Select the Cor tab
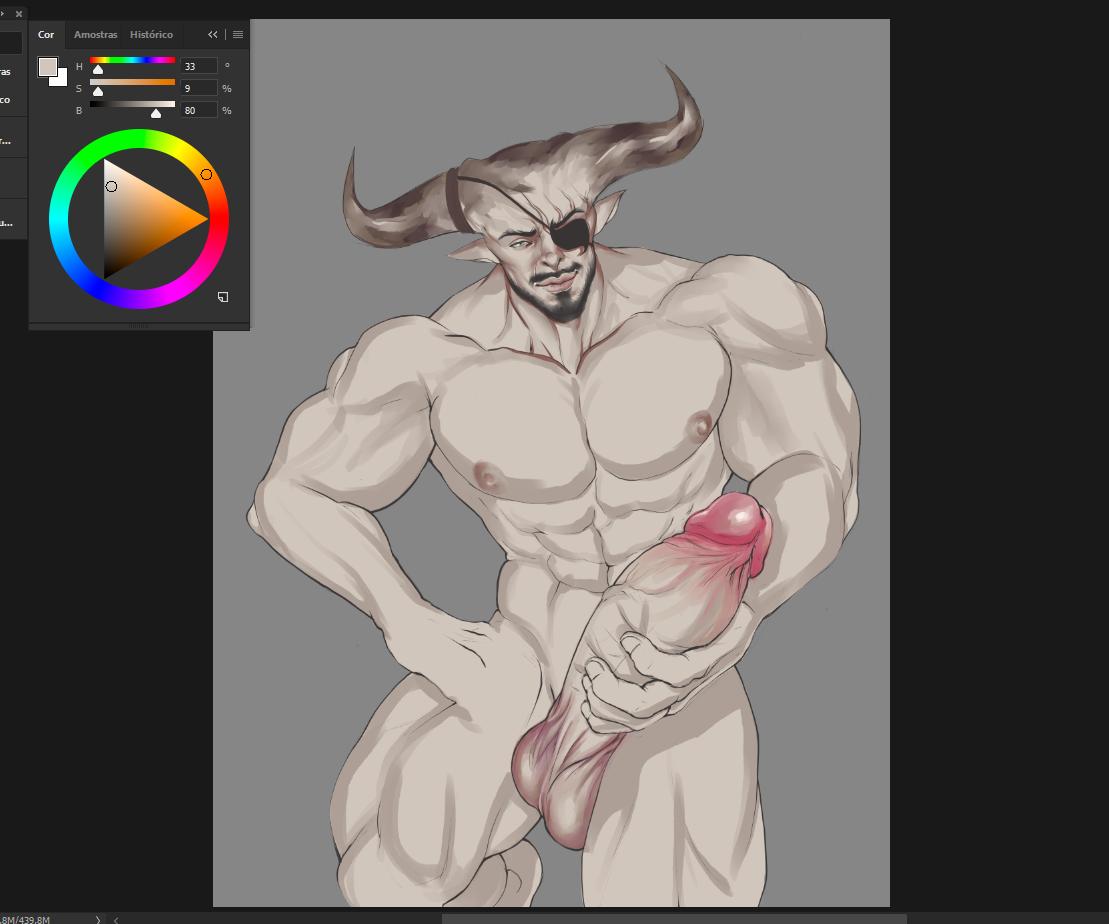The width and height of the screenshot is (1109, 924). 46,34
